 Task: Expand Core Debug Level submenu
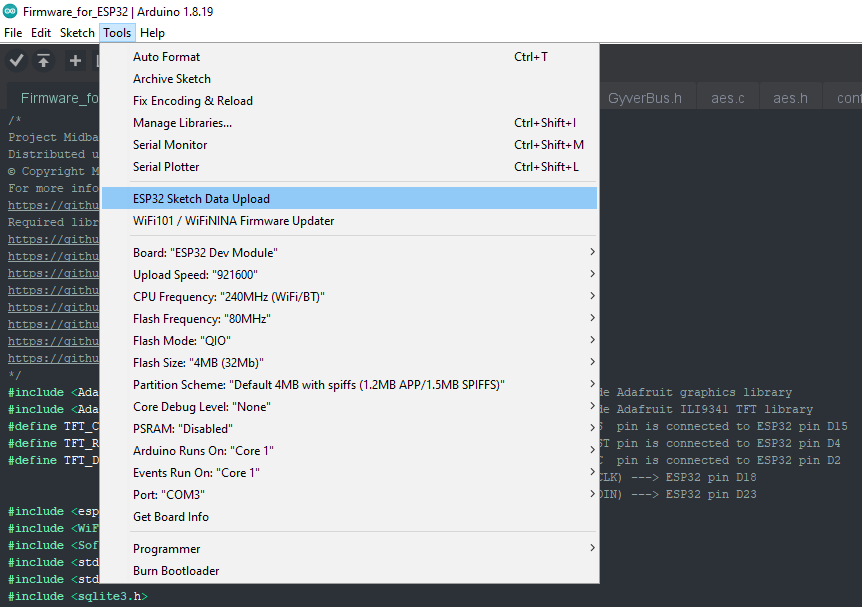tap(349, 406)
